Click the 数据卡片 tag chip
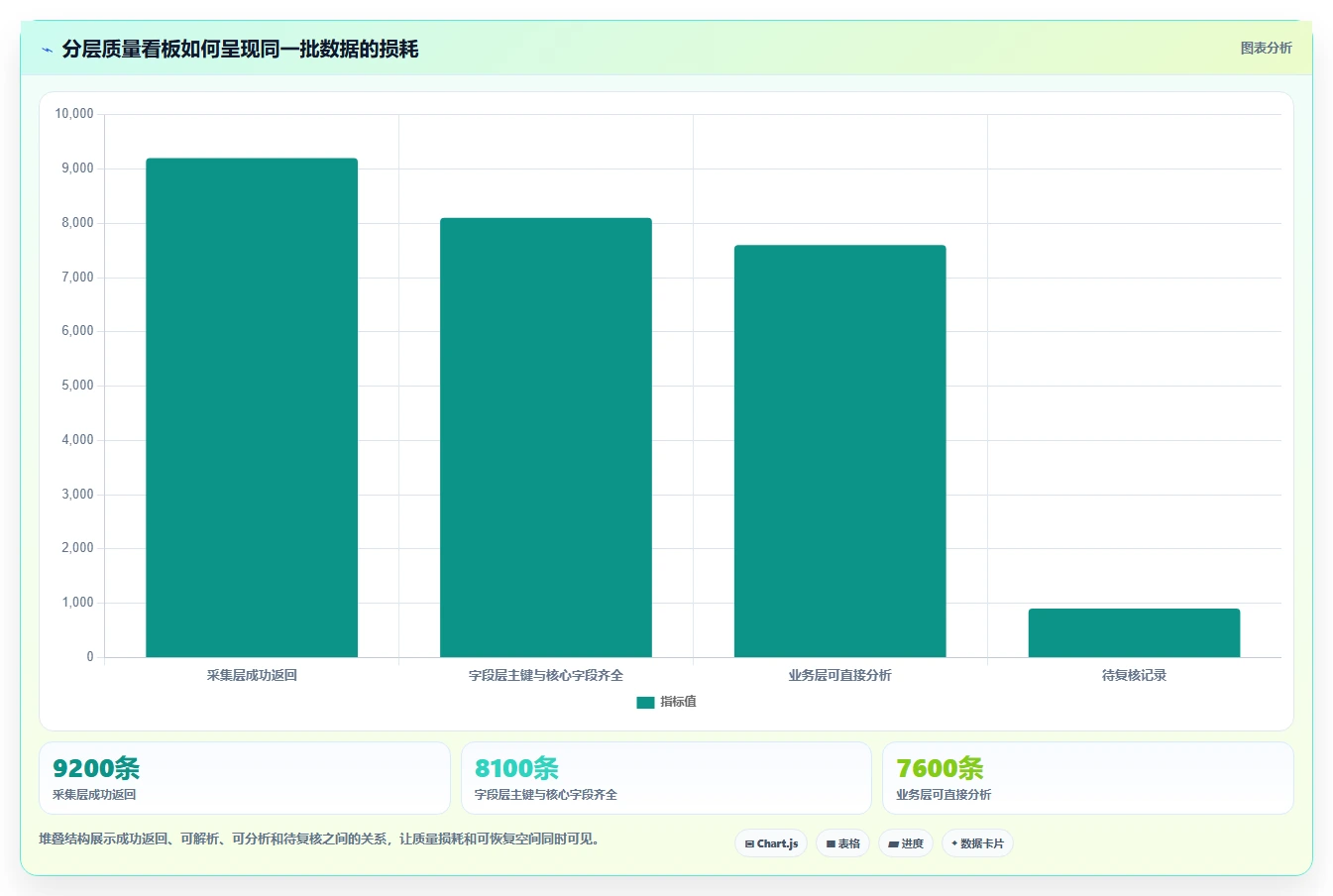 (x=977, y=843)
